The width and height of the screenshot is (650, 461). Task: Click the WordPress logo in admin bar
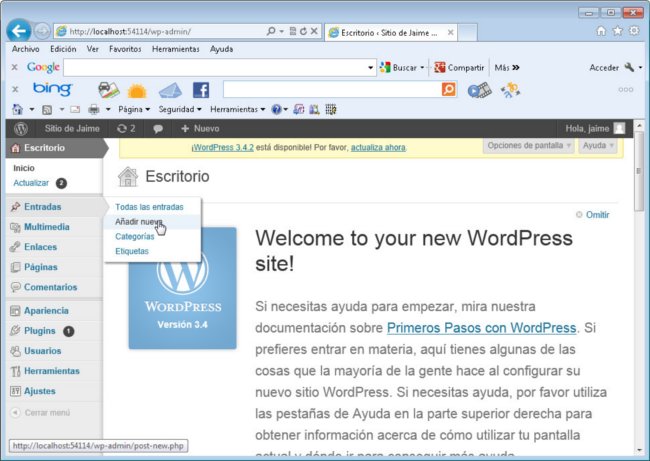[x=21, y=129]
